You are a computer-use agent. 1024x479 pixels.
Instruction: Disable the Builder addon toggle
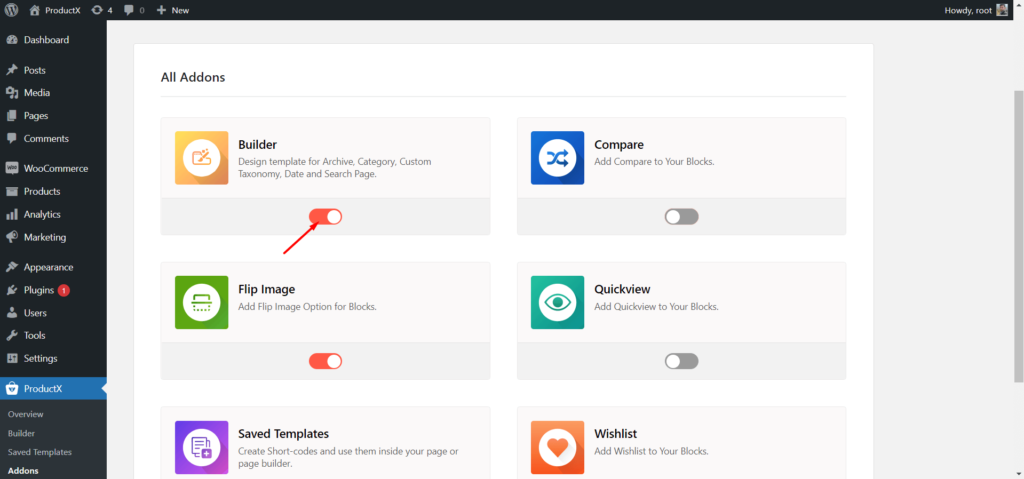[325, 216]
